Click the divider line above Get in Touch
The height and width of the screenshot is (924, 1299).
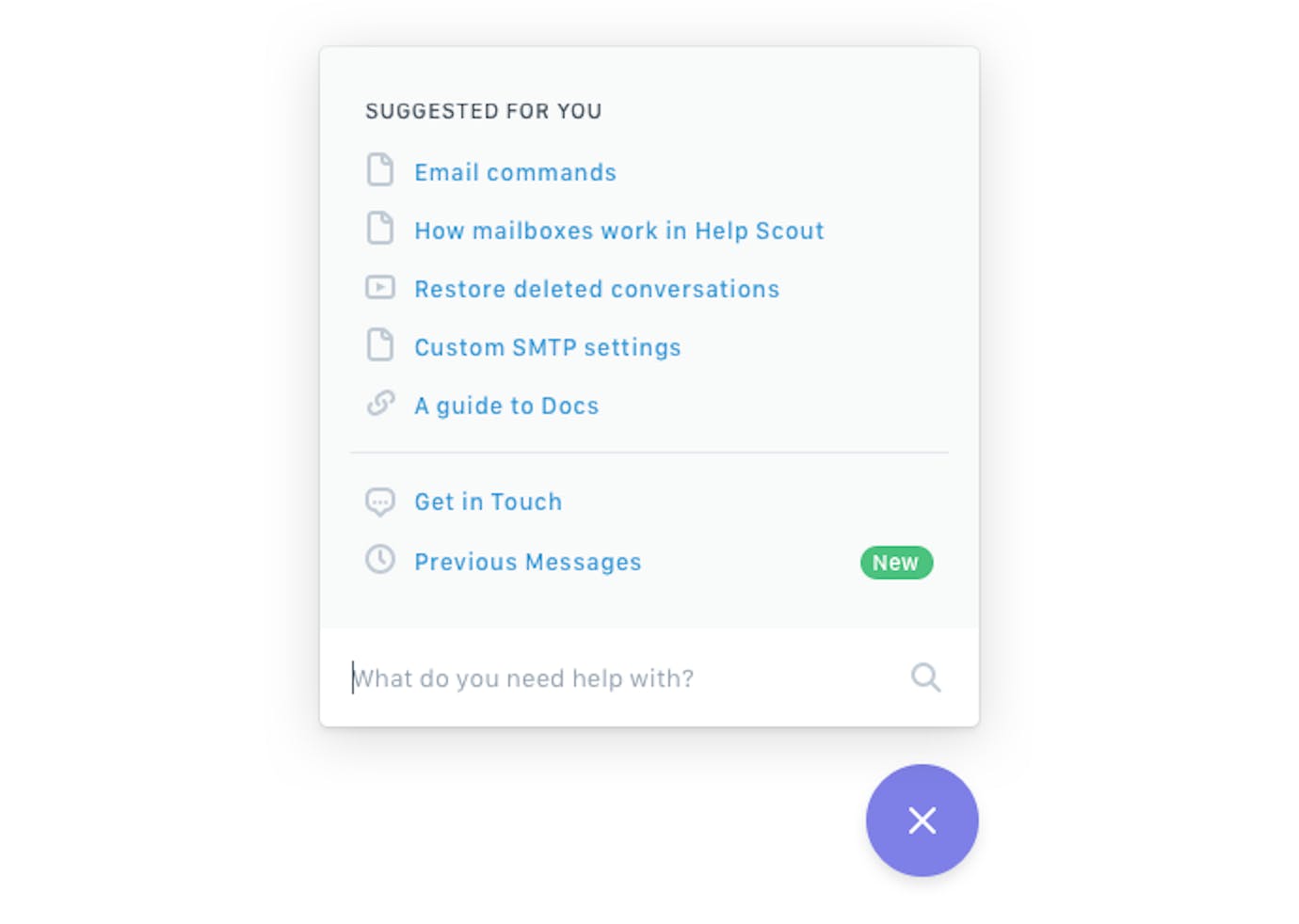pyautogui.click(x=649, y=453)
